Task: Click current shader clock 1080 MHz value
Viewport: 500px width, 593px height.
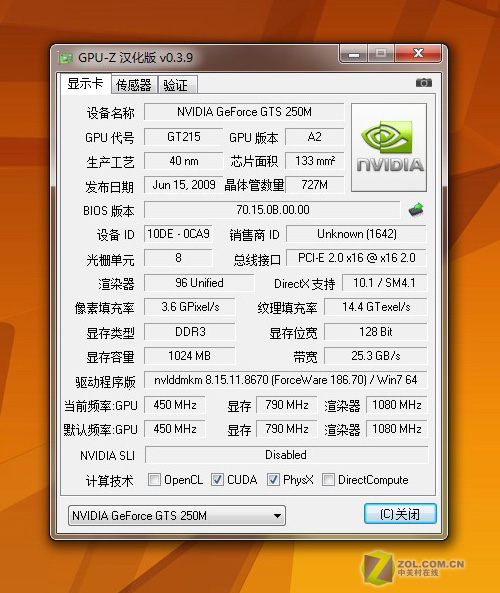Action: tap(397, 405)
